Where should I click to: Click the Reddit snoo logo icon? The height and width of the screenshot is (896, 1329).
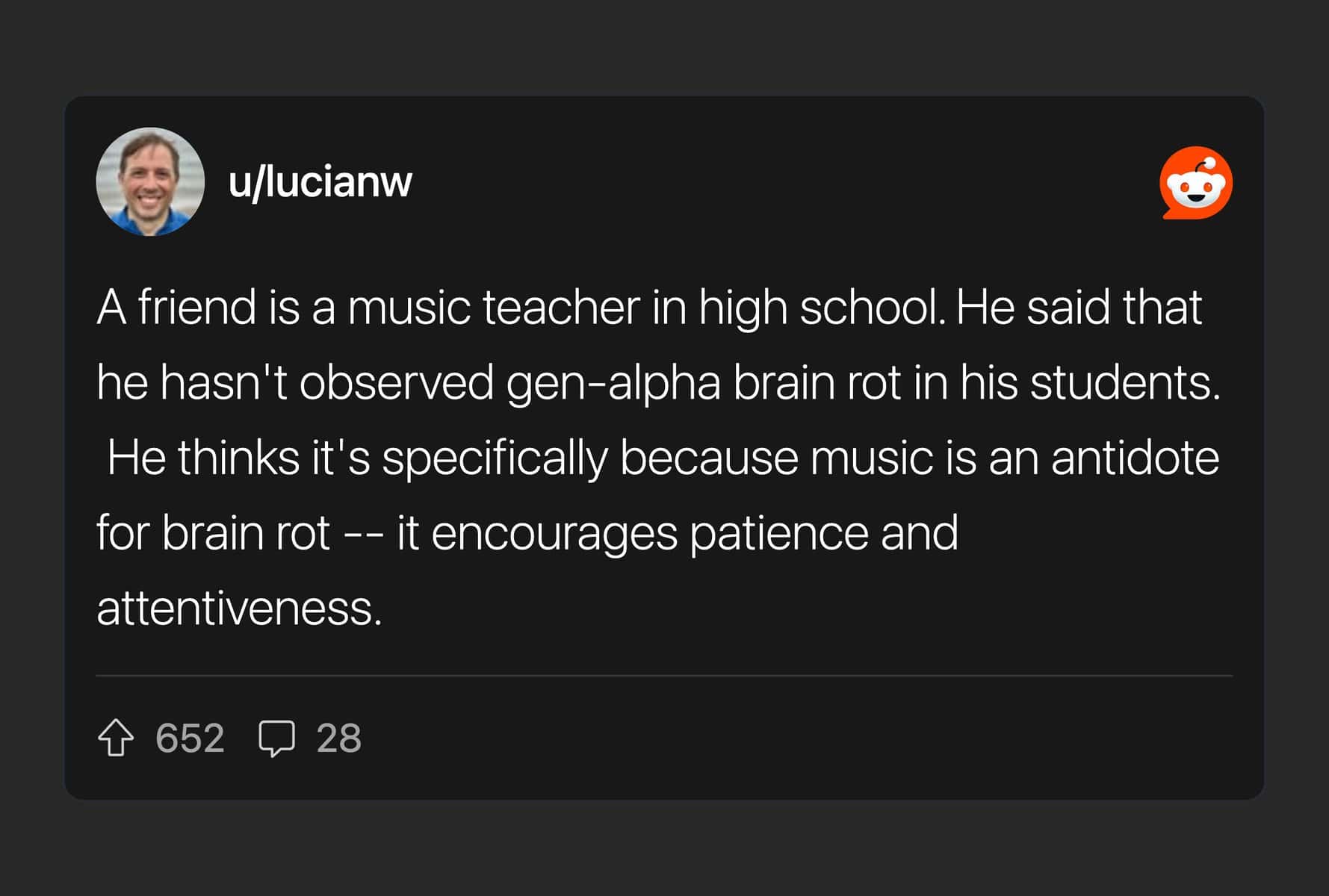pyautogui.click(x=1195, y=183)
